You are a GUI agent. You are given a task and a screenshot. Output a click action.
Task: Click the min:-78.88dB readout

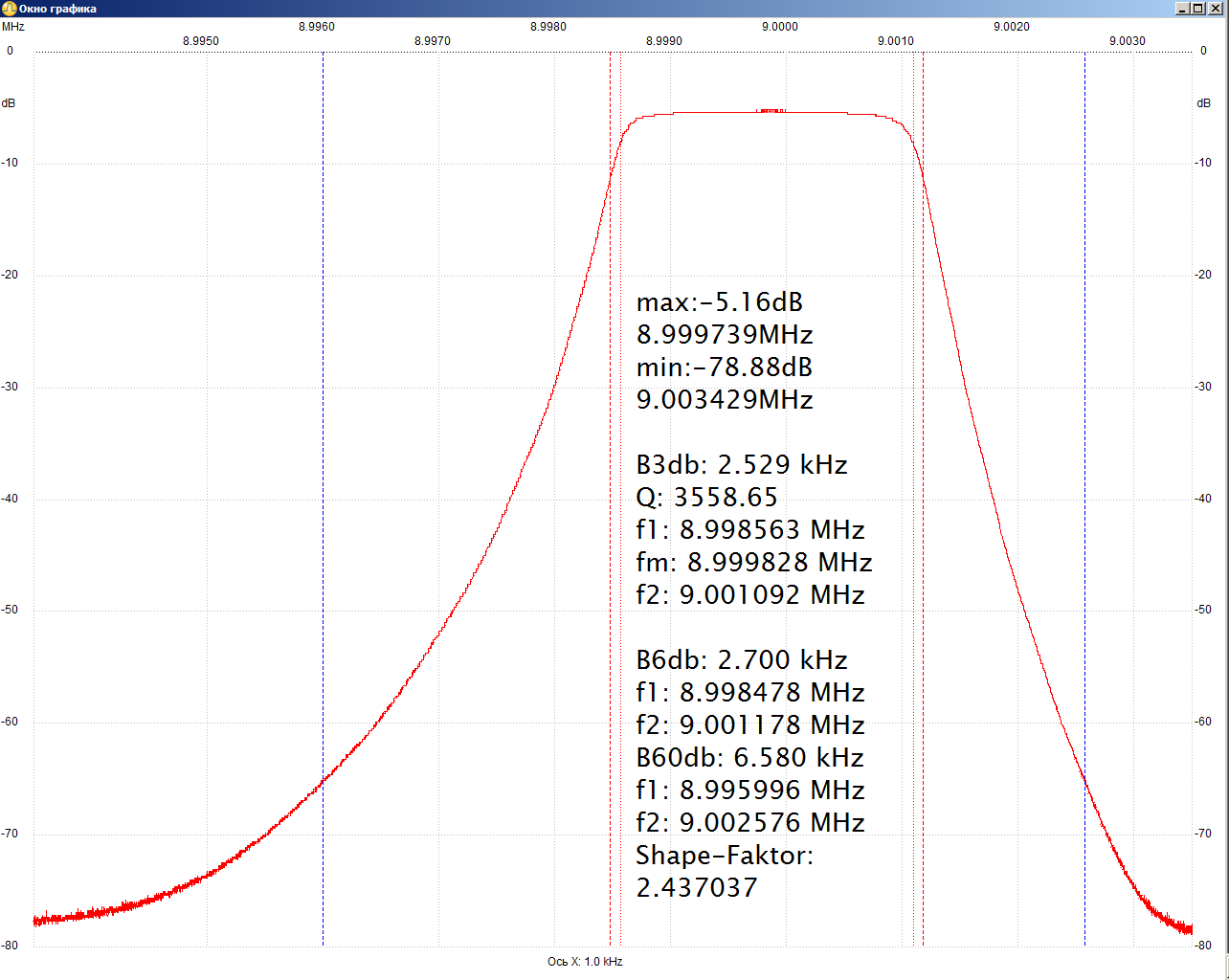[725, 367]
